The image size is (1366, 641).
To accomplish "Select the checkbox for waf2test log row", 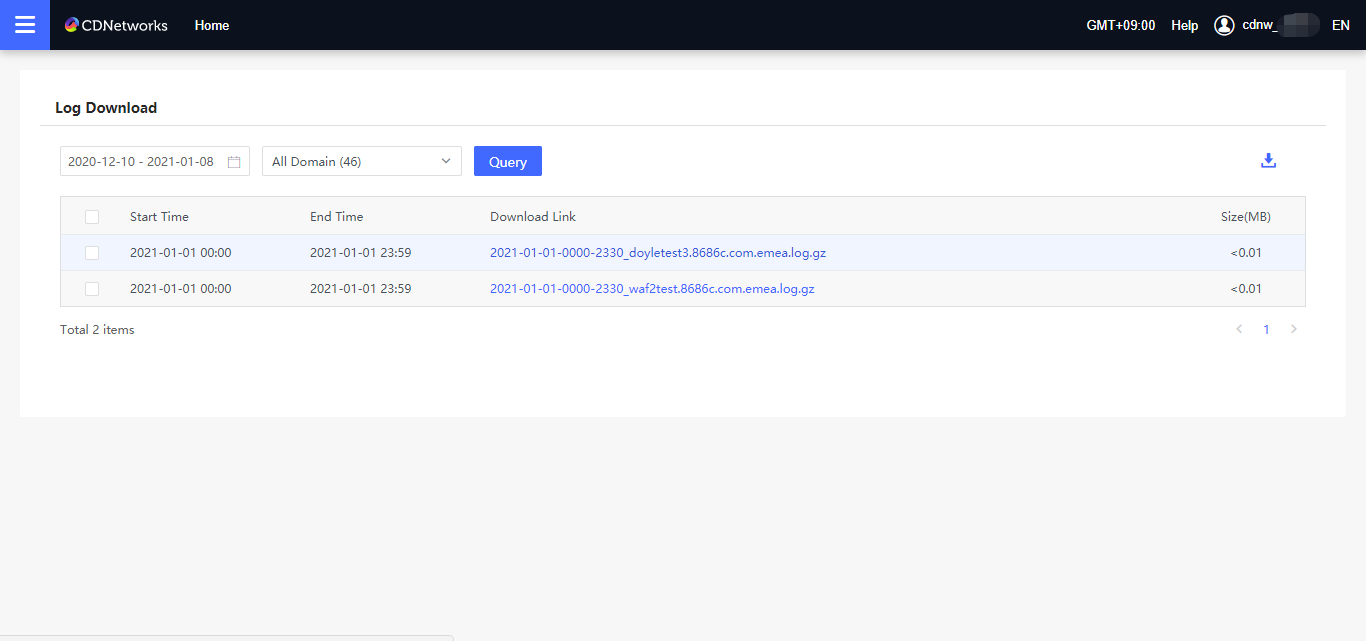I will coord(92,288).
